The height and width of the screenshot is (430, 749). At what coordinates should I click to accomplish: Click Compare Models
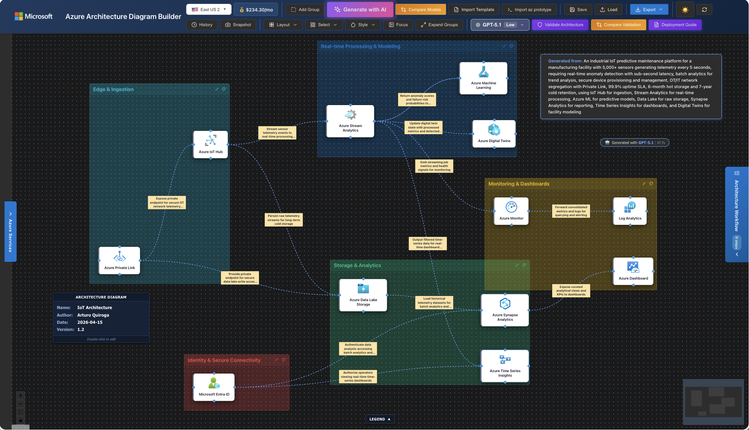click(x=420, y=10)
